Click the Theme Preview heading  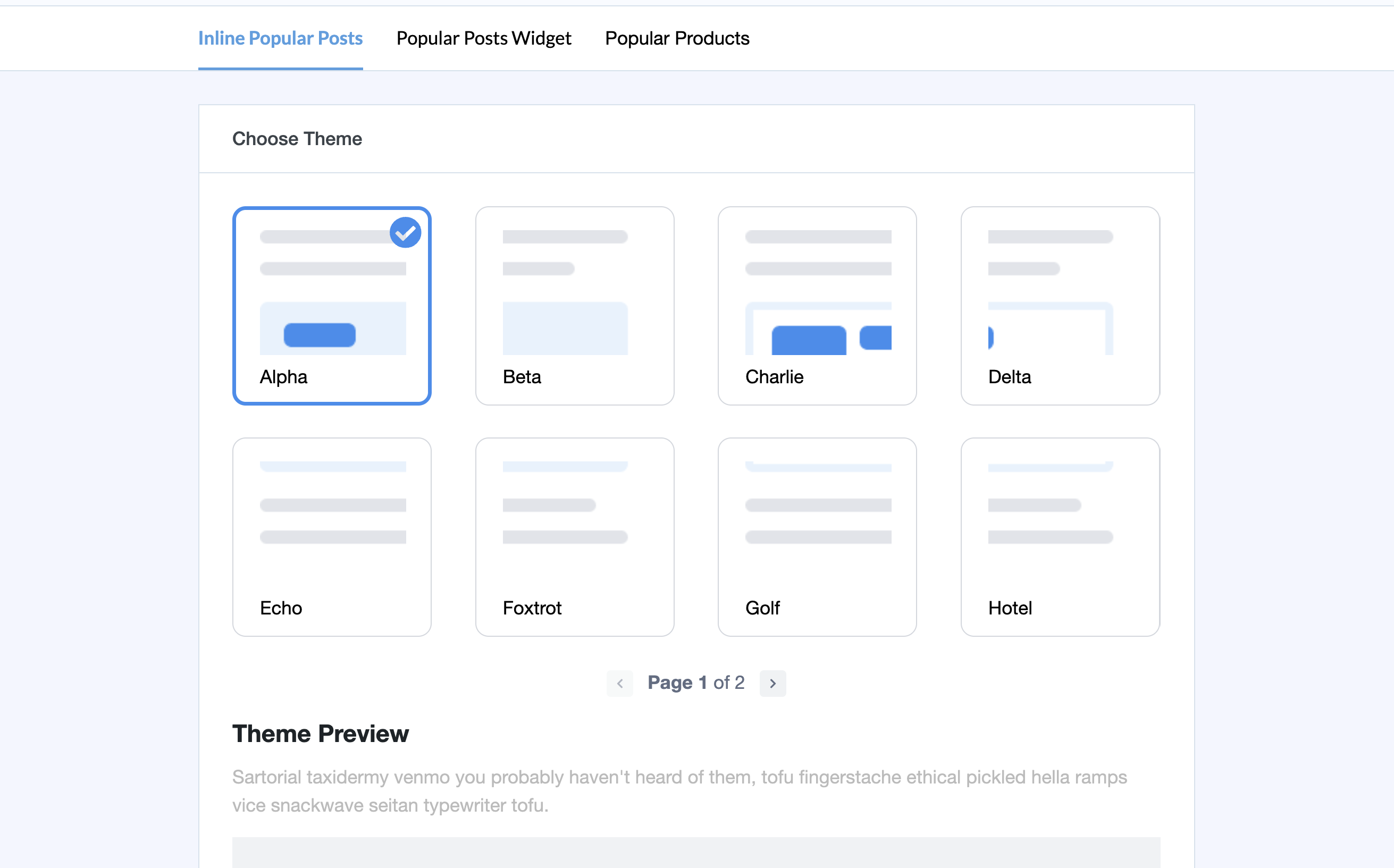tap(321, 734)
